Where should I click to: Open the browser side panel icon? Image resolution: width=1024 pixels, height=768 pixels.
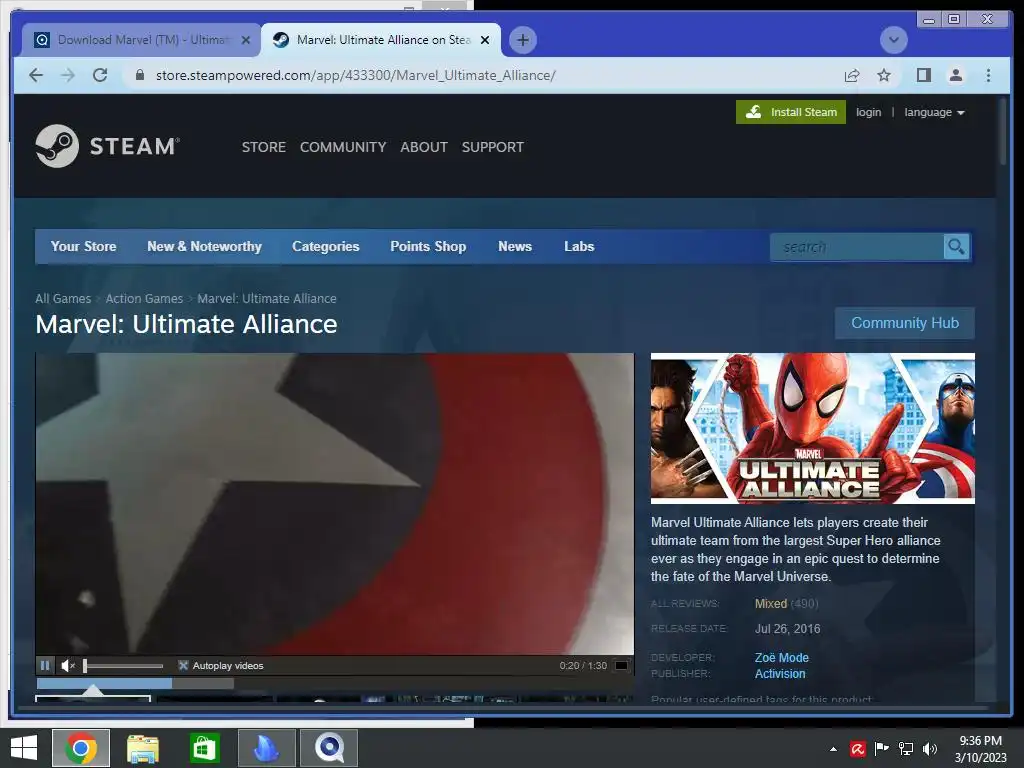(923, 75)
